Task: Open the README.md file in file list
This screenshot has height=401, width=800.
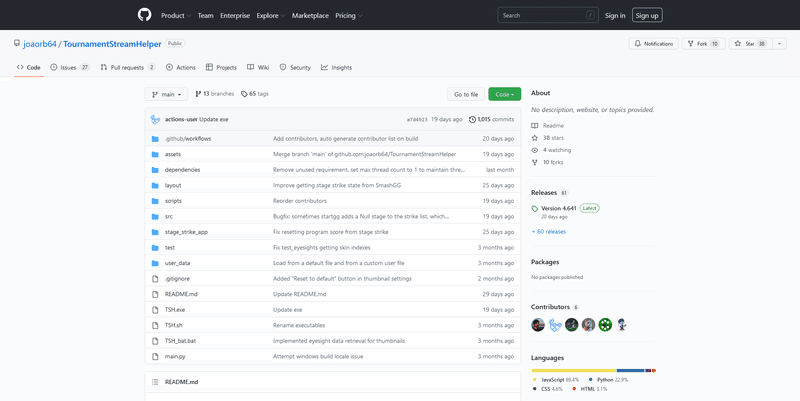Action: 181,294
